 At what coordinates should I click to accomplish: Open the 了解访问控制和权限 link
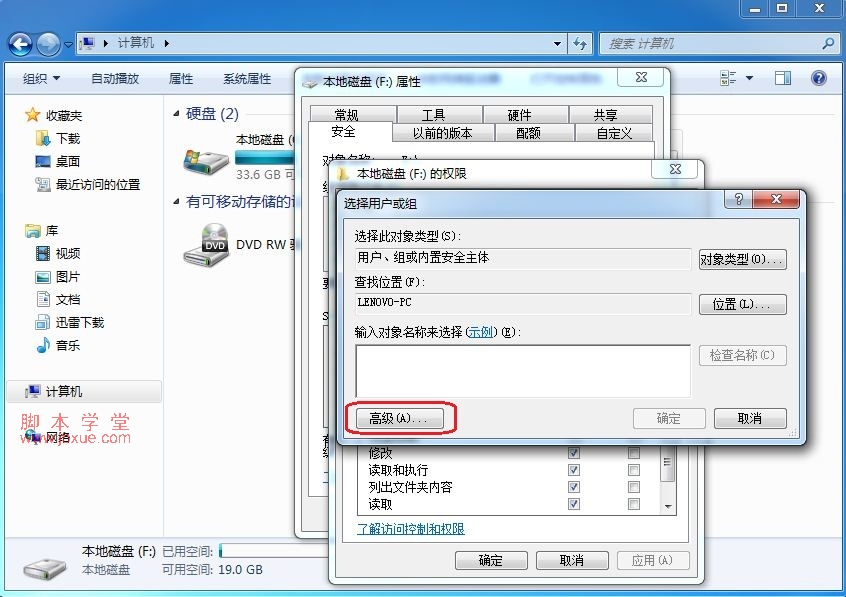[411, 529]
